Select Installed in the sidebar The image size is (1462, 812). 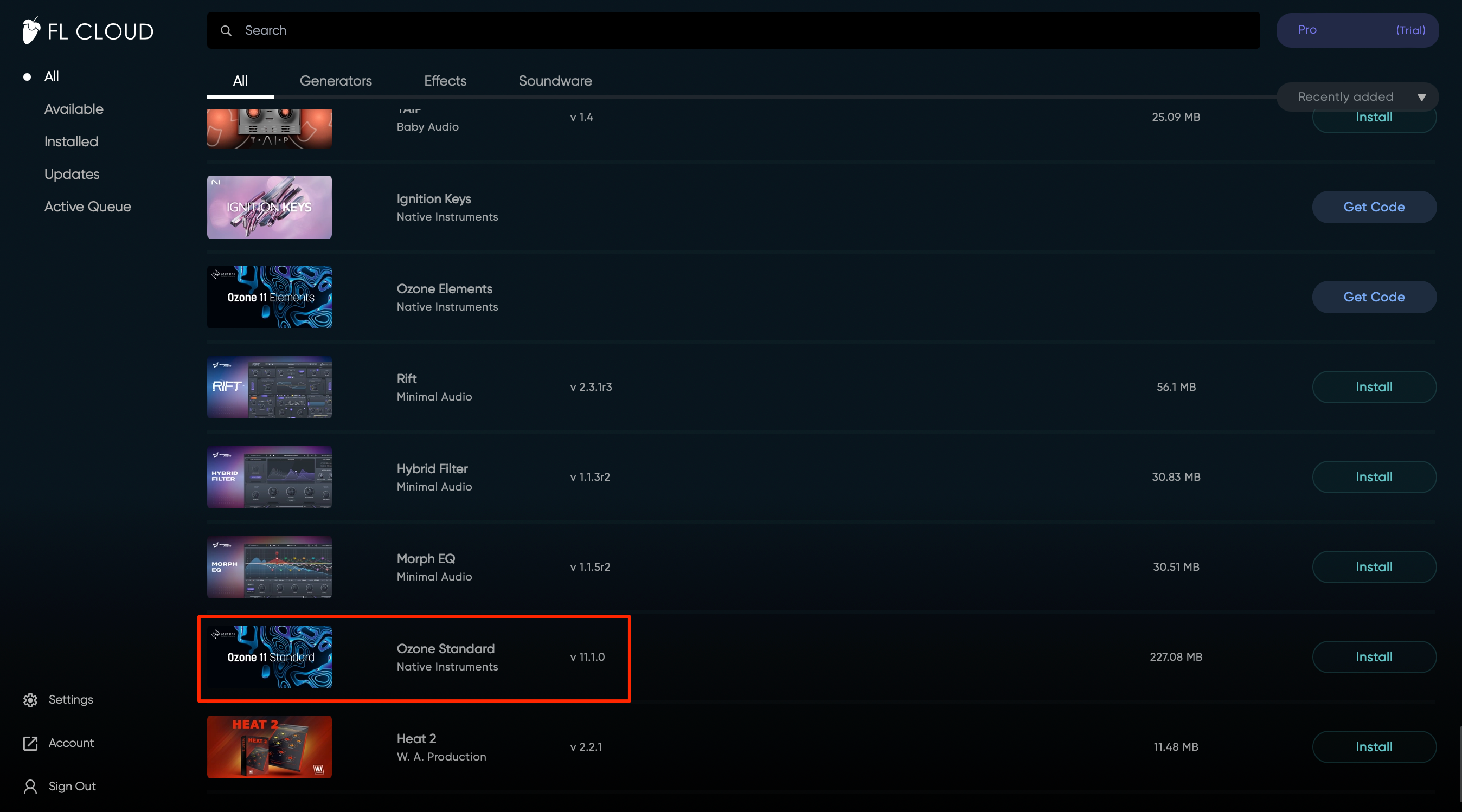tap(71, 142)
